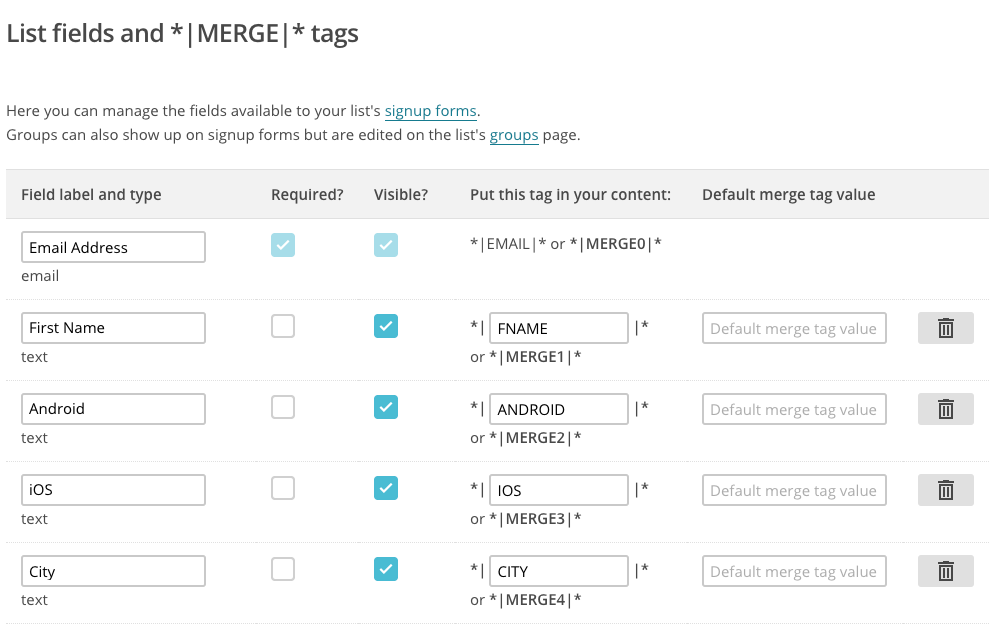This screenshot has width=997, height=637.
Task: Toggle Visible checkbox for iOS field
Action: pyautogui.click(x=386, y=488)
